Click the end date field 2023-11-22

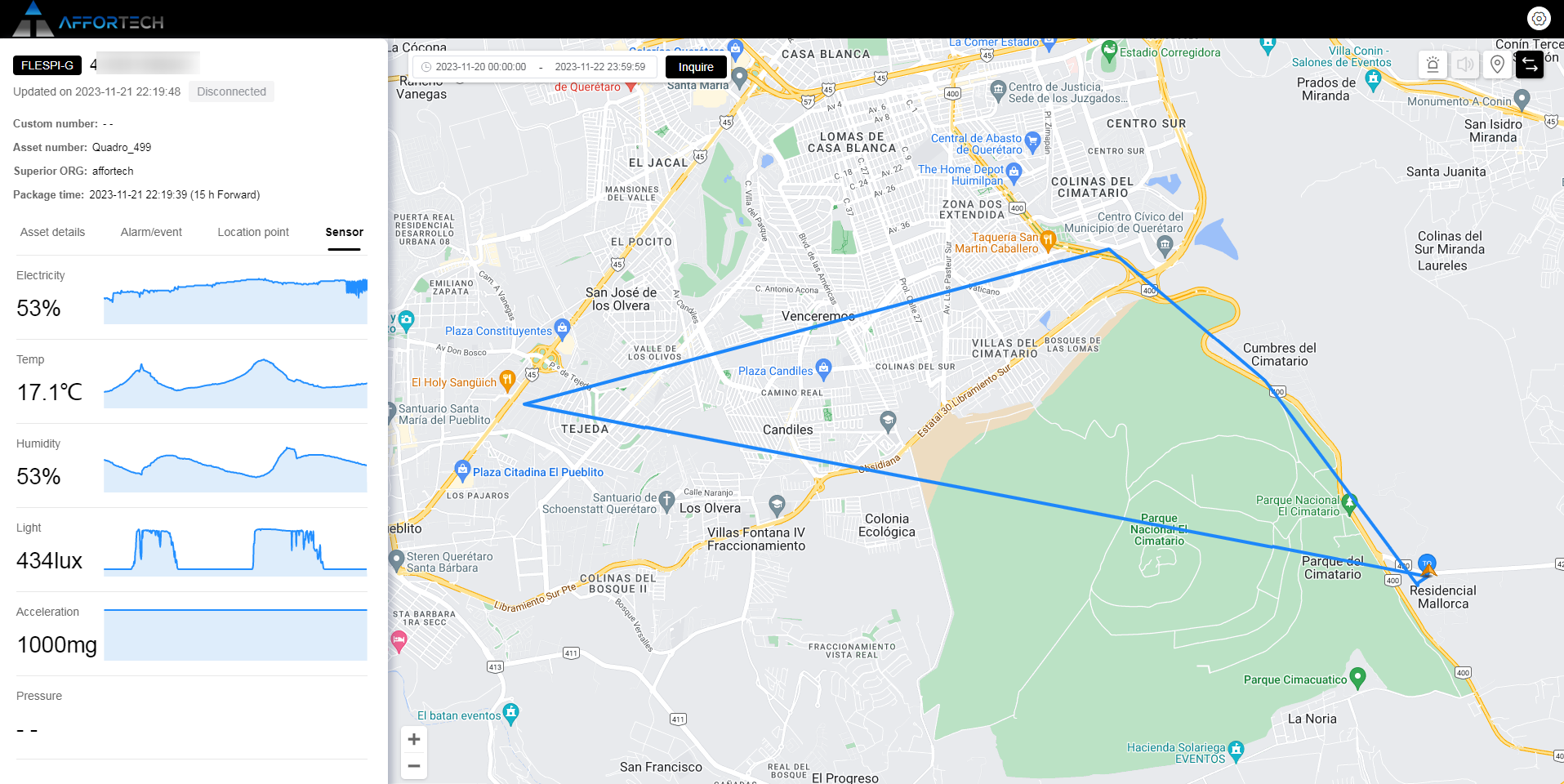[600, 67]
